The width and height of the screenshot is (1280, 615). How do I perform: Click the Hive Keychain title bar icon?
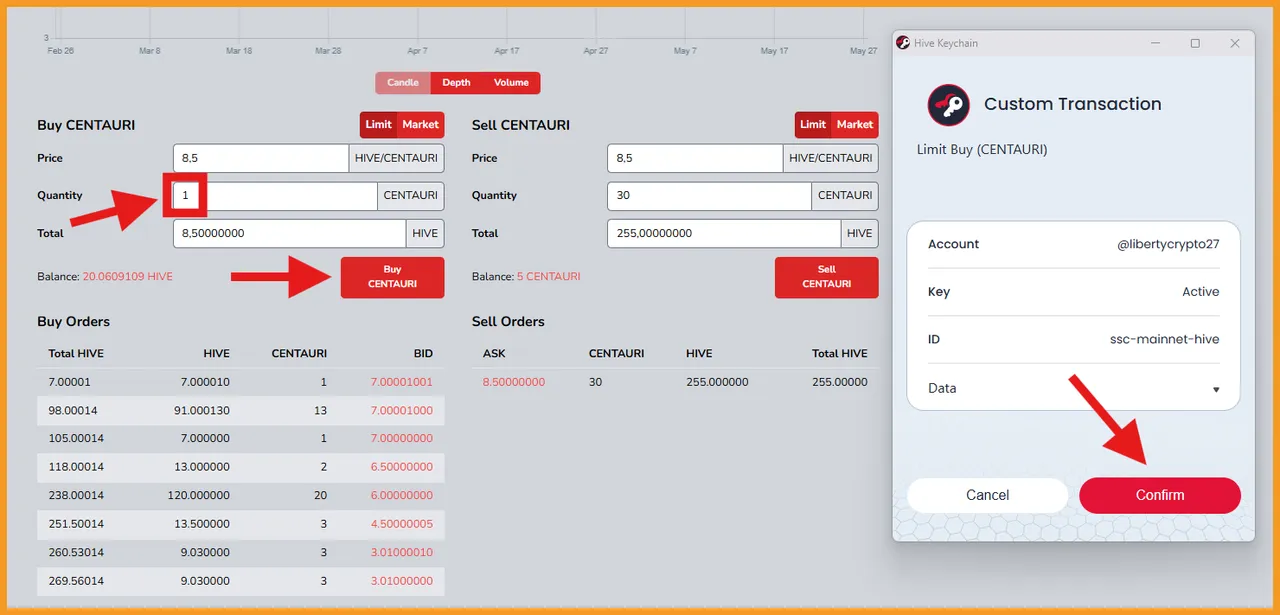pos(904,43)
